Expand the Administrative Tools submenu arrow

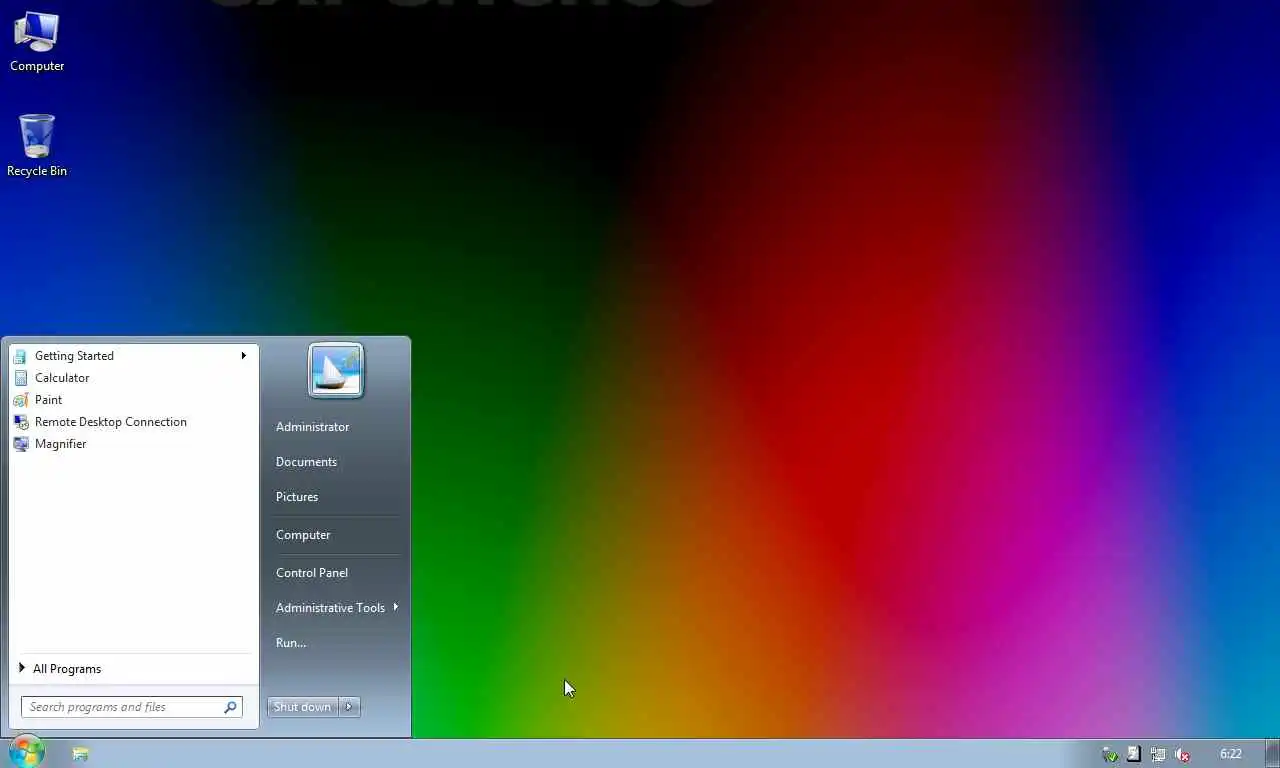coord(396,607)
